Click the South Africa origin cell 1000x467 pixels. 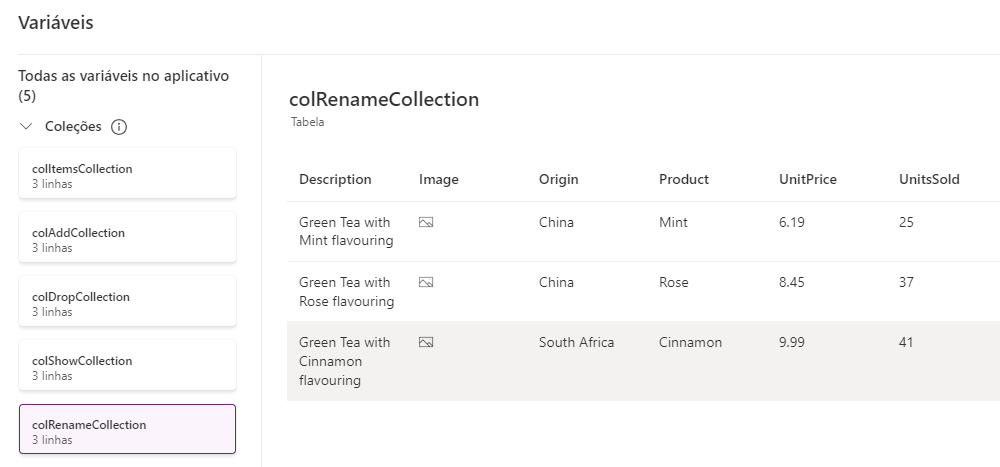[x=576, y=342]
